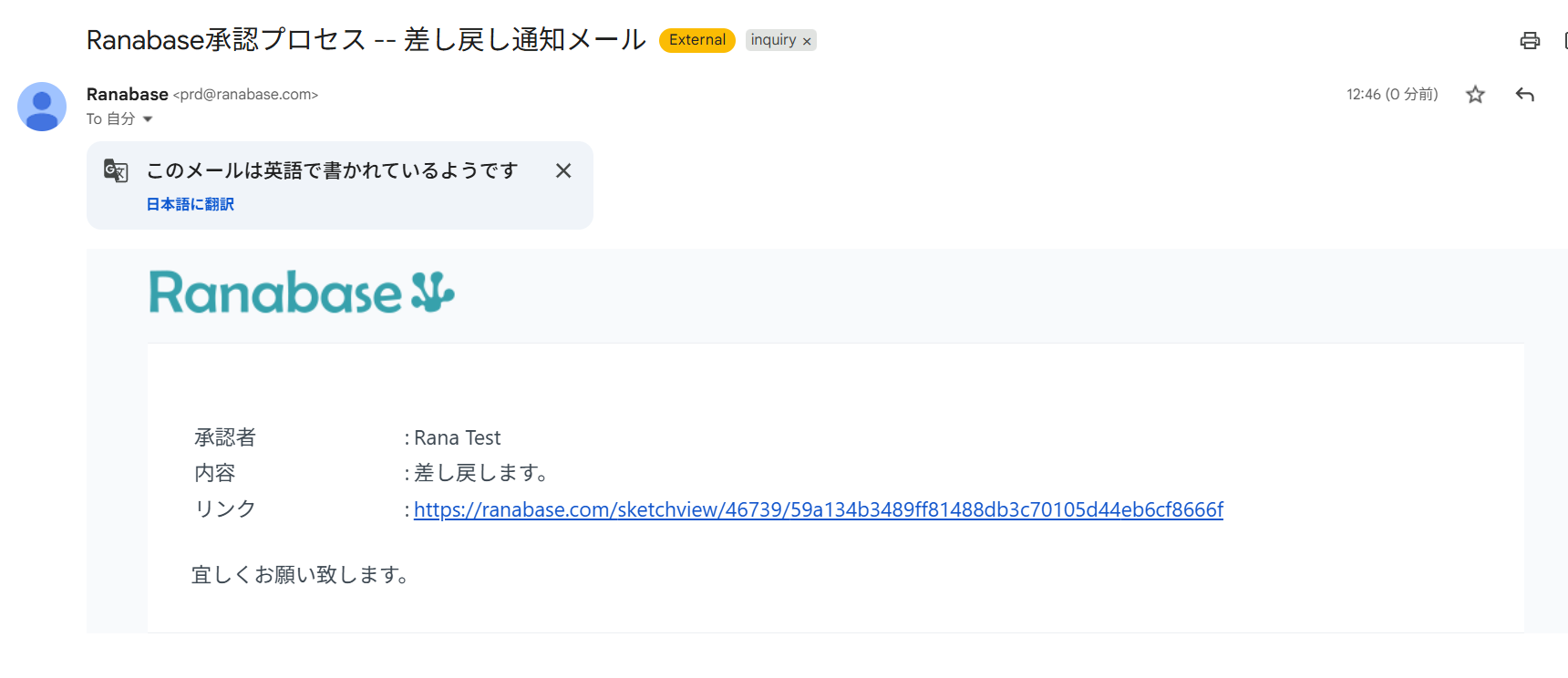Star this Ranabase email
Screen dimensions: 1568x678
click(1475, 95)
